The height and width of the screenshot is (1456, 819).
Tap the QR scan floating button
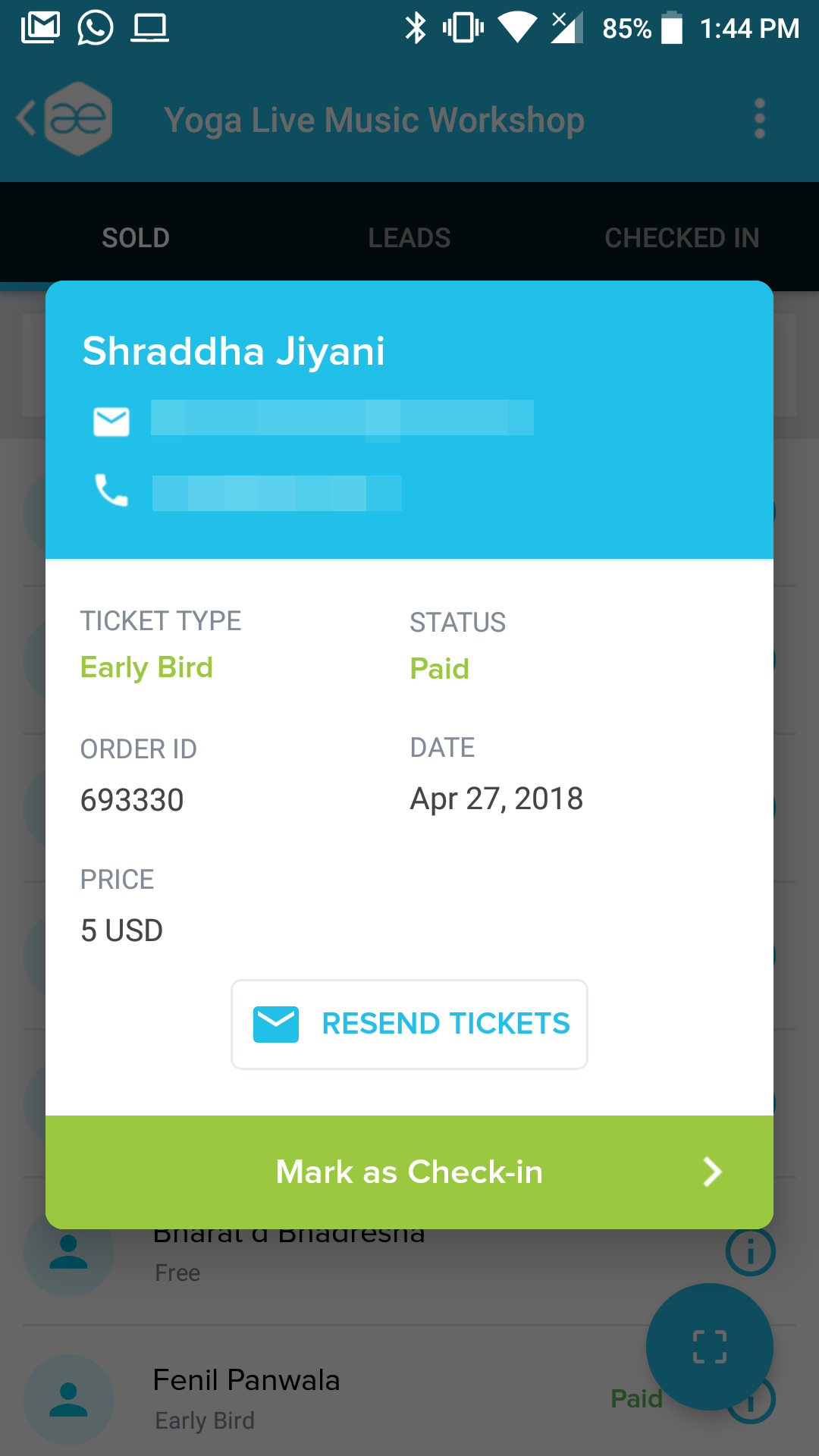709,1346
